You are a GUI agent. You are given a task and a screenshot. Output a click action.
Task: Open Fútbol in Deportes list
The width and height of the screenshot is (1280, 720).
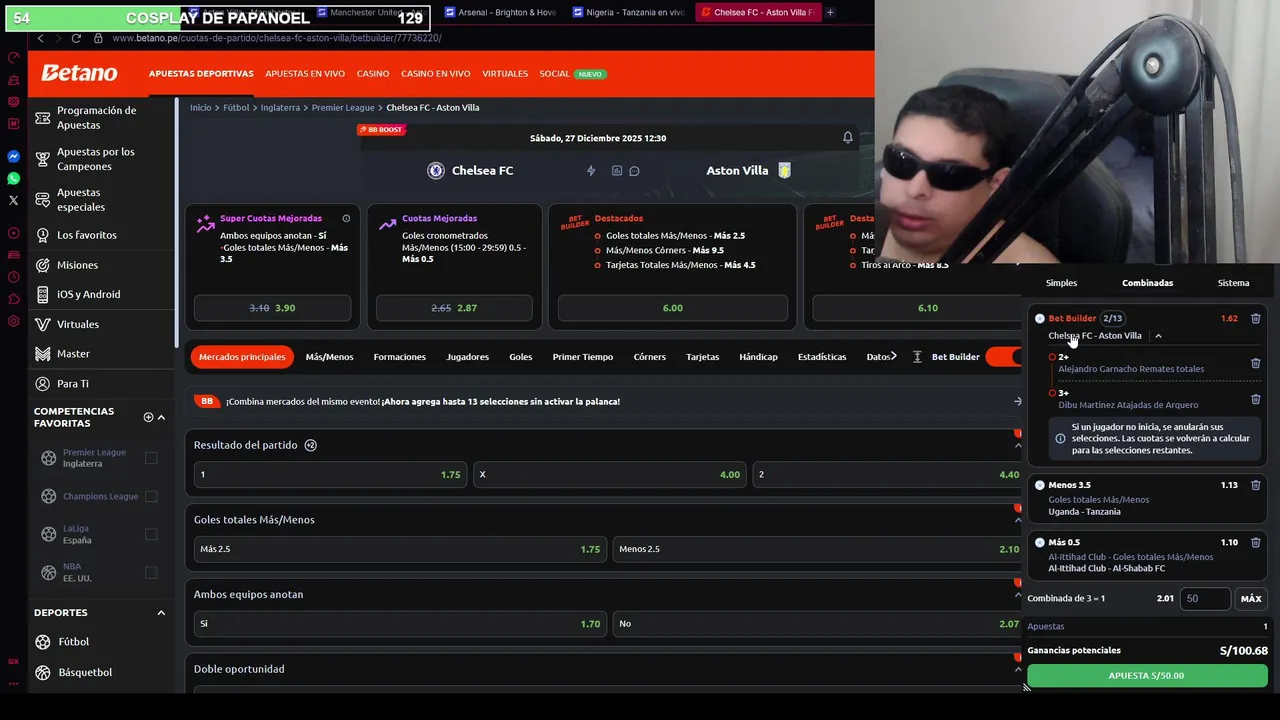(74, 642)
